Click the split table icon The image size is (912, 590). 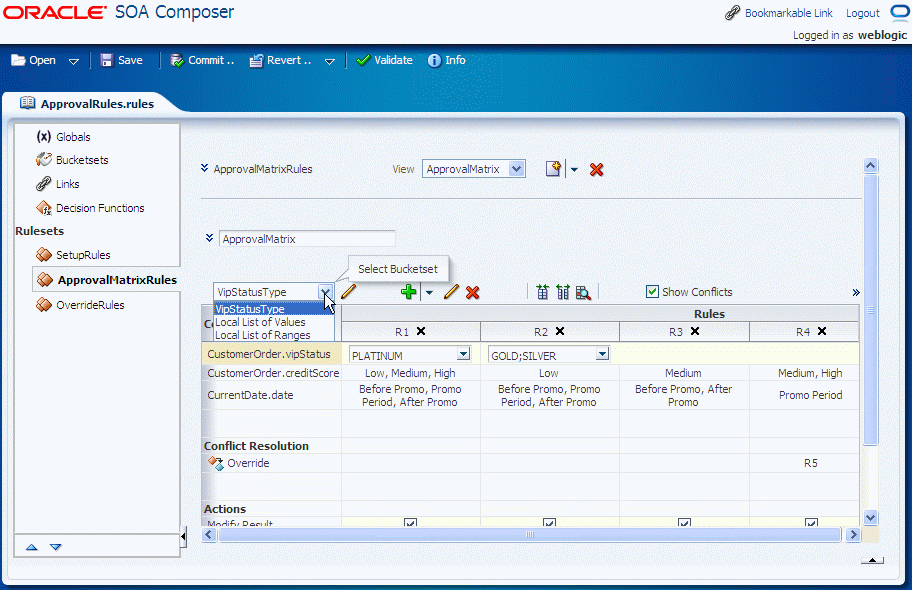(563, 292)
